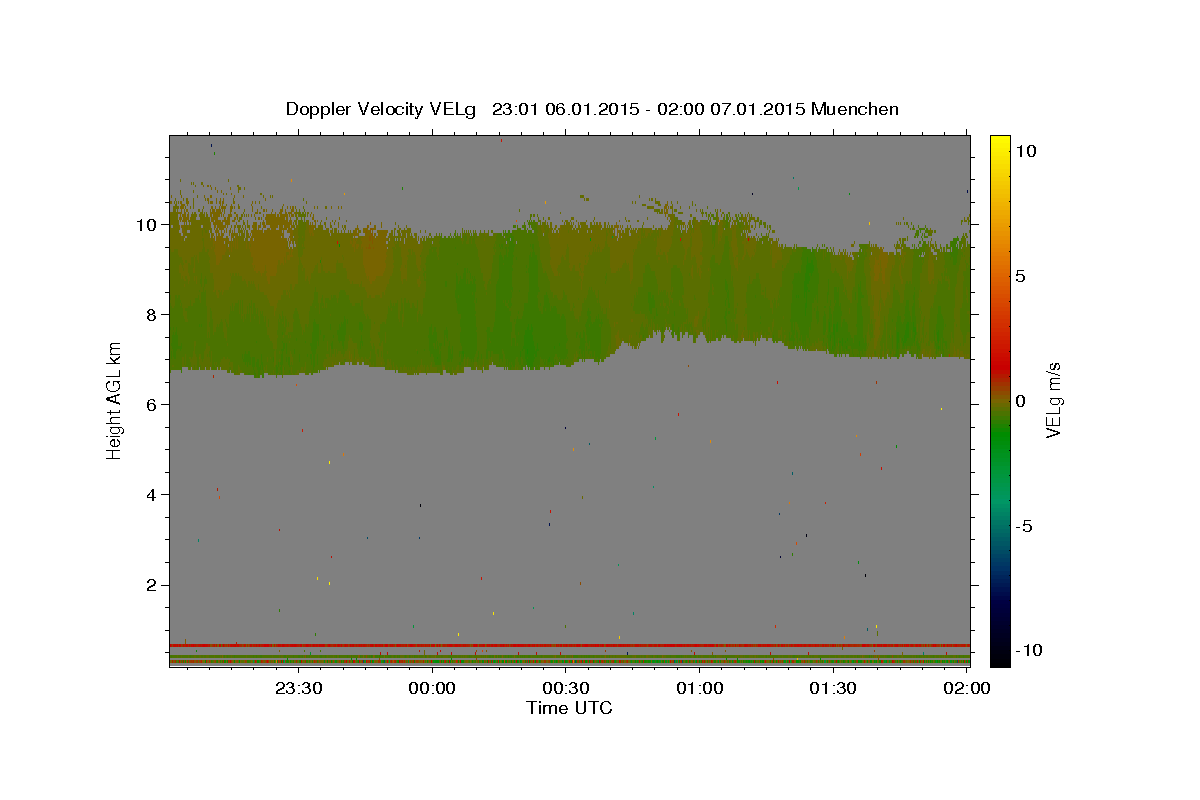Click the colorbar value '0' label
This screenshot has width=1200, height=800.
[x=1020, y=401]
